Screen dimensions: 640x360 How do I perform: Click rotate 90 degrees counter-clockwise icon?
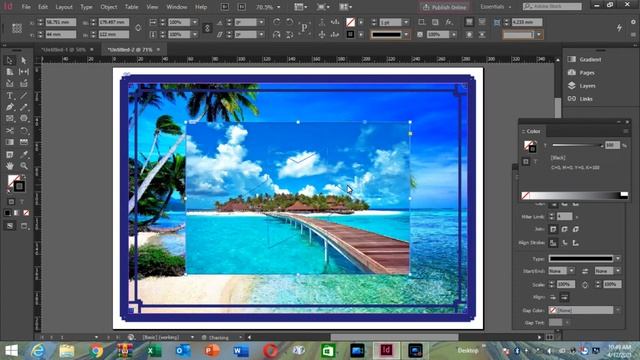[289, 22]
